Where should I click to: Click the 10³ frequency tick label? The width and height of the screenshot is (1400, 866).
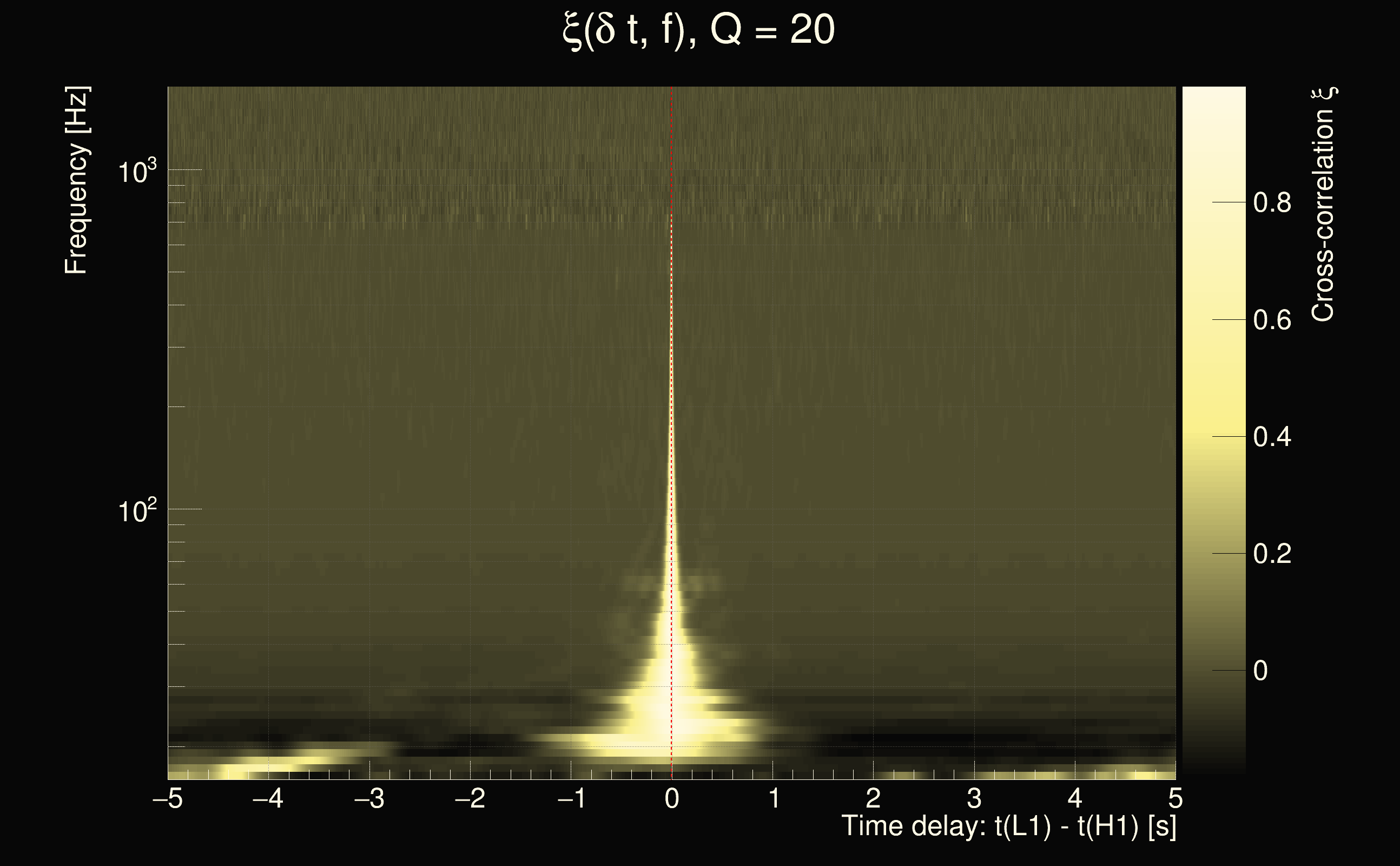point(137,170)
